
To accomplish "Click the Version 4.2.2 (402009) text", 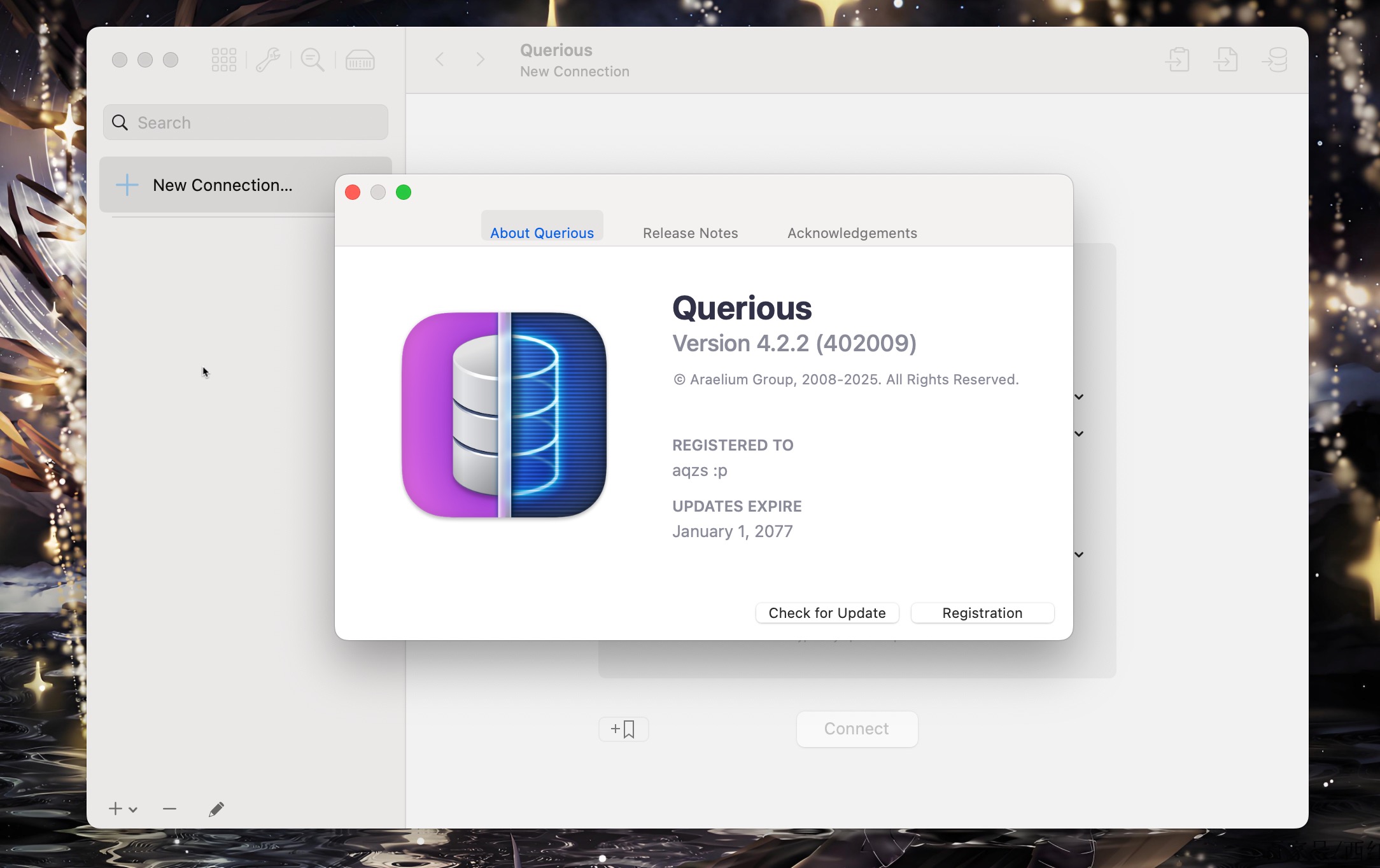I will coord(794,344).
